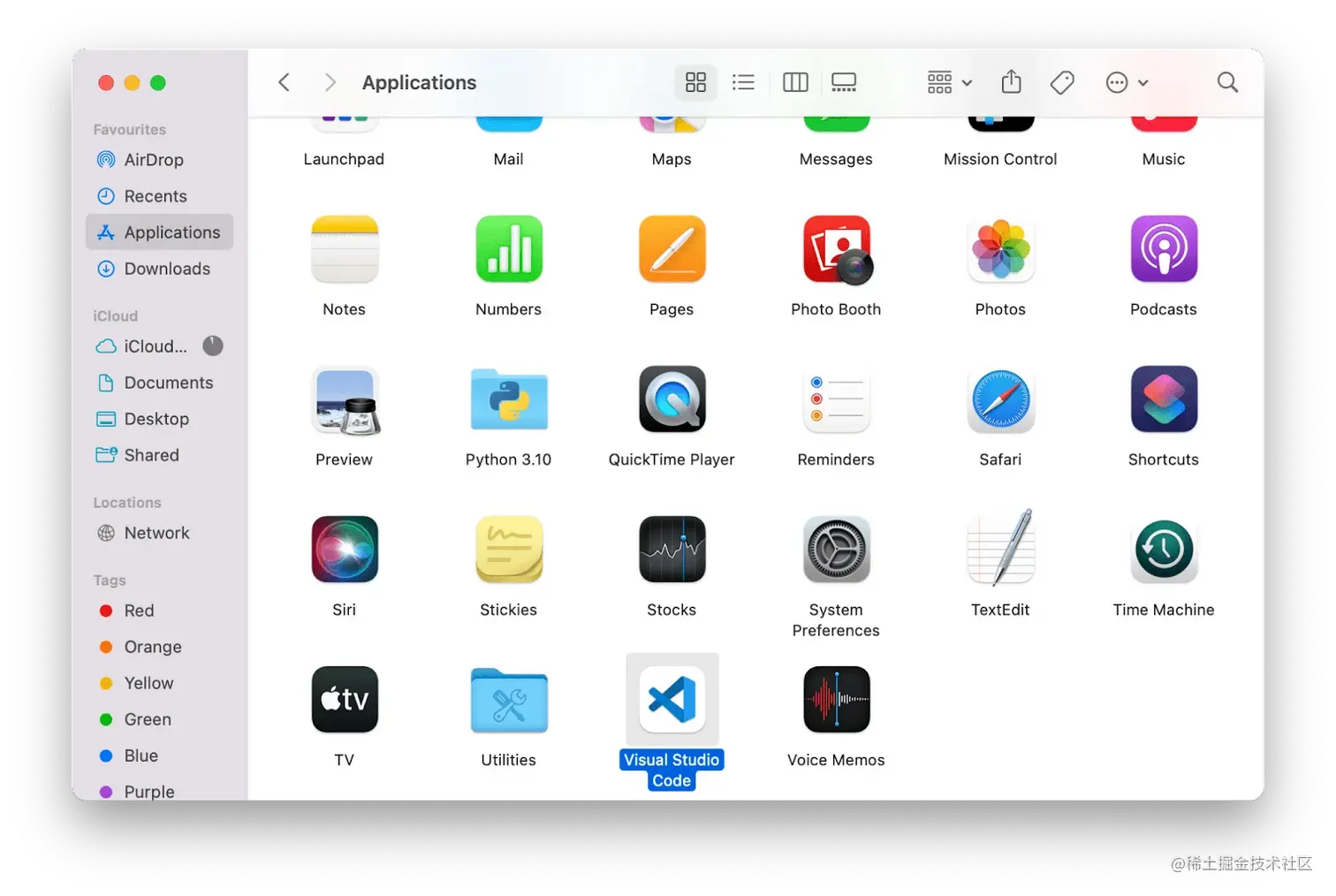
Task: Select the TextEdit app icon
Action: click(x=1000, y=548)
